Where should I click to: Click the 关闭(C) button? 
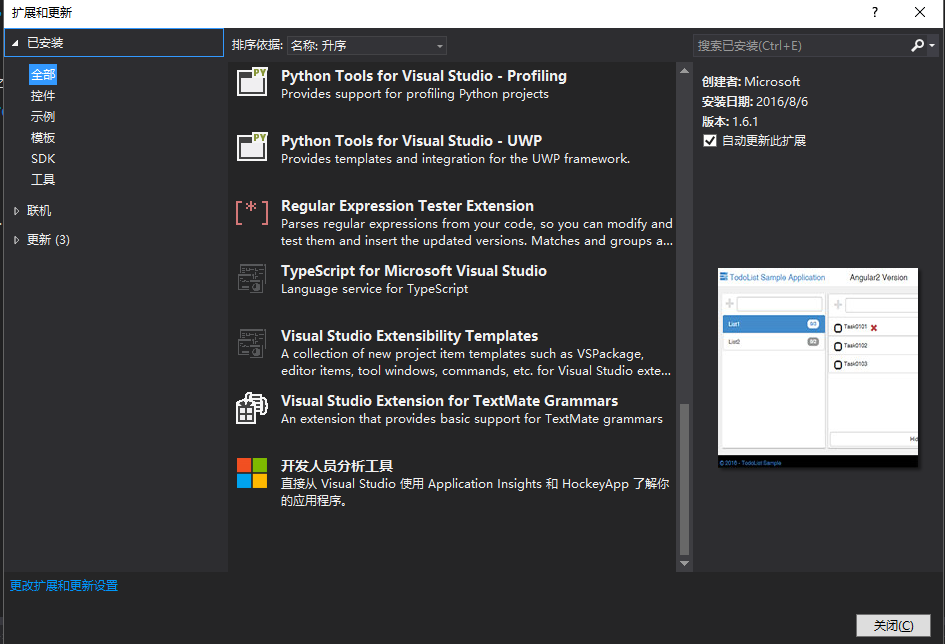[893, 625]
